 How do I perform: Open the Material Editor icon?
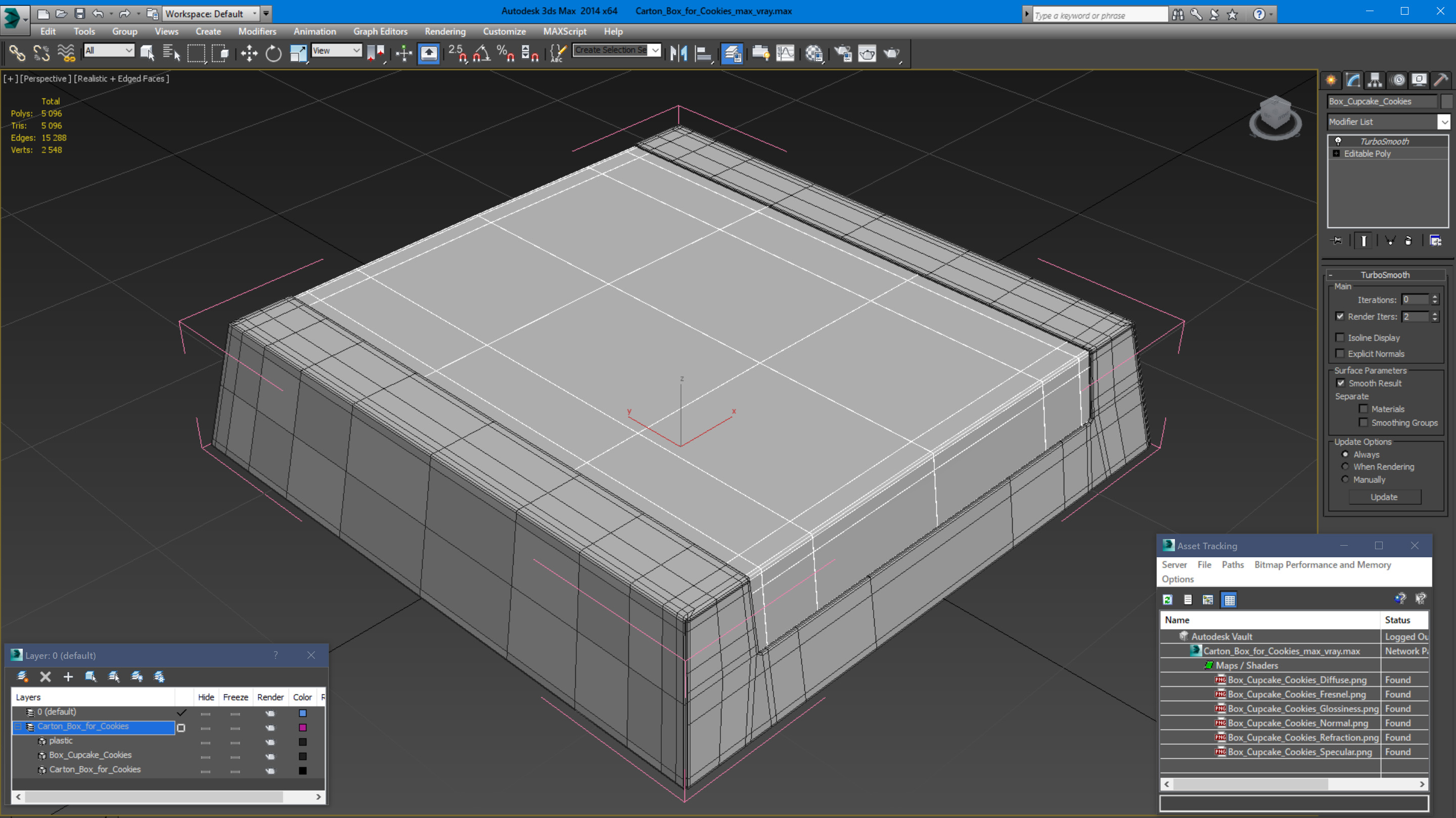(814, 54)
